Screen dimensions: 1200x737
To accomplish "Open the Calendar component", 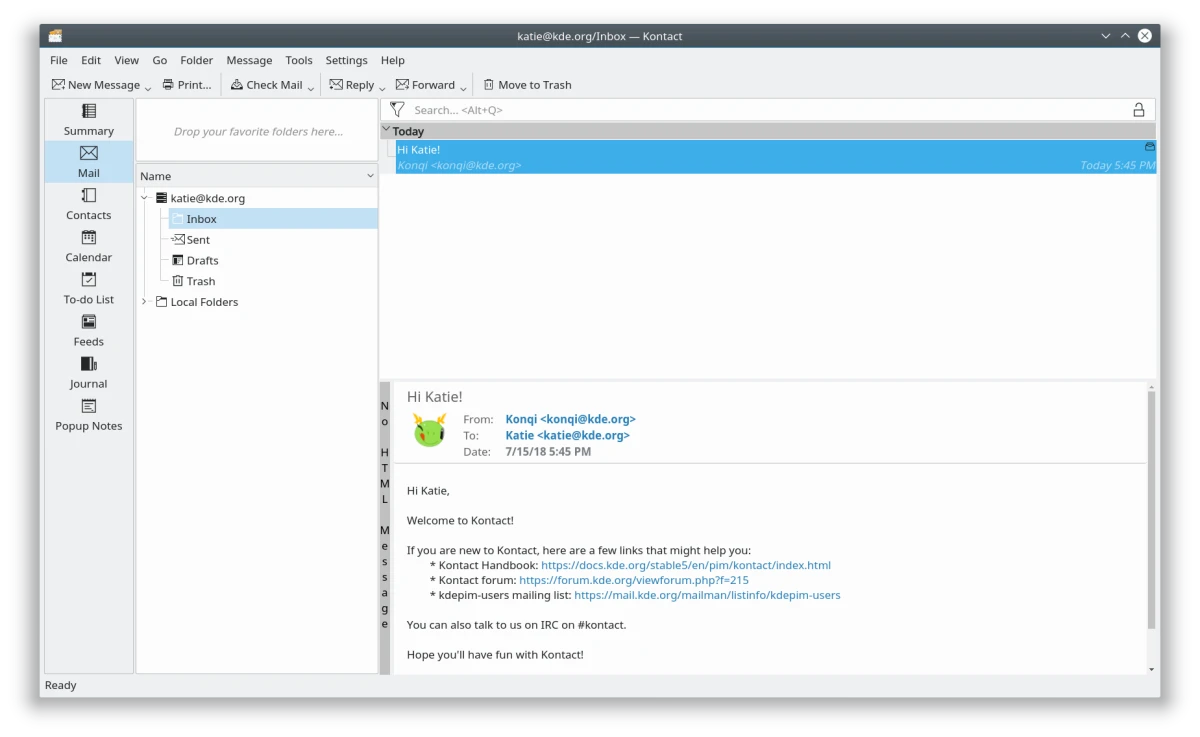I will (x=89, y=245).
